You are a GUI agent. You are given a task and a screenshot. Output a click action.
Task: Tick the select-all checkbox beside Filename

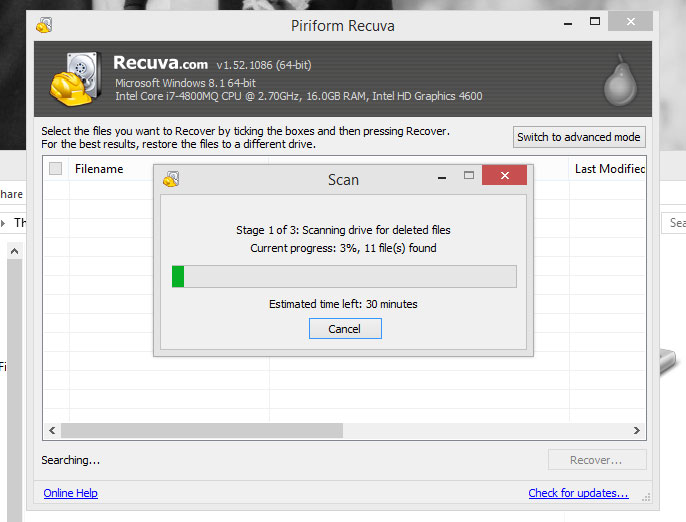[56, 168]
